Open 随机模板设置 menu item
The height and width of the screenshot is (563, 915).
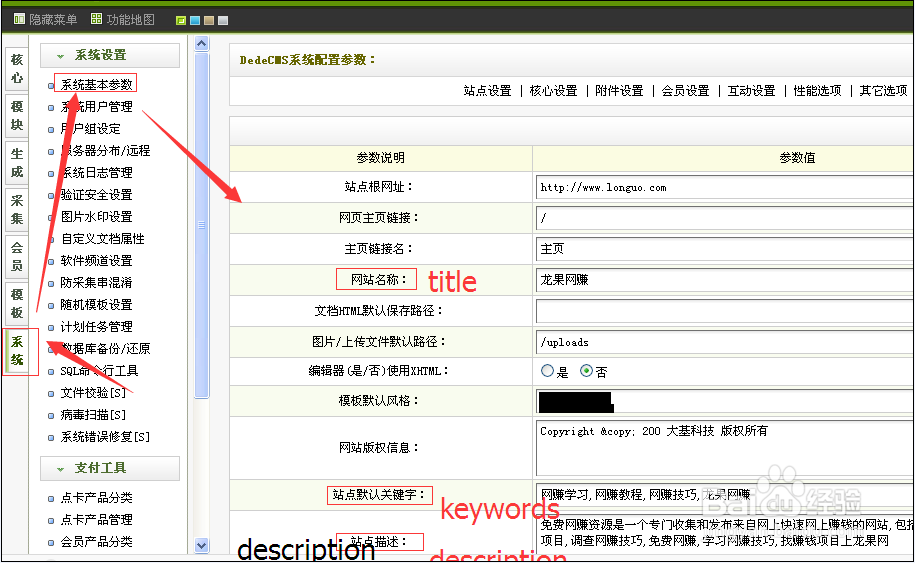click(x=97, y=305)
